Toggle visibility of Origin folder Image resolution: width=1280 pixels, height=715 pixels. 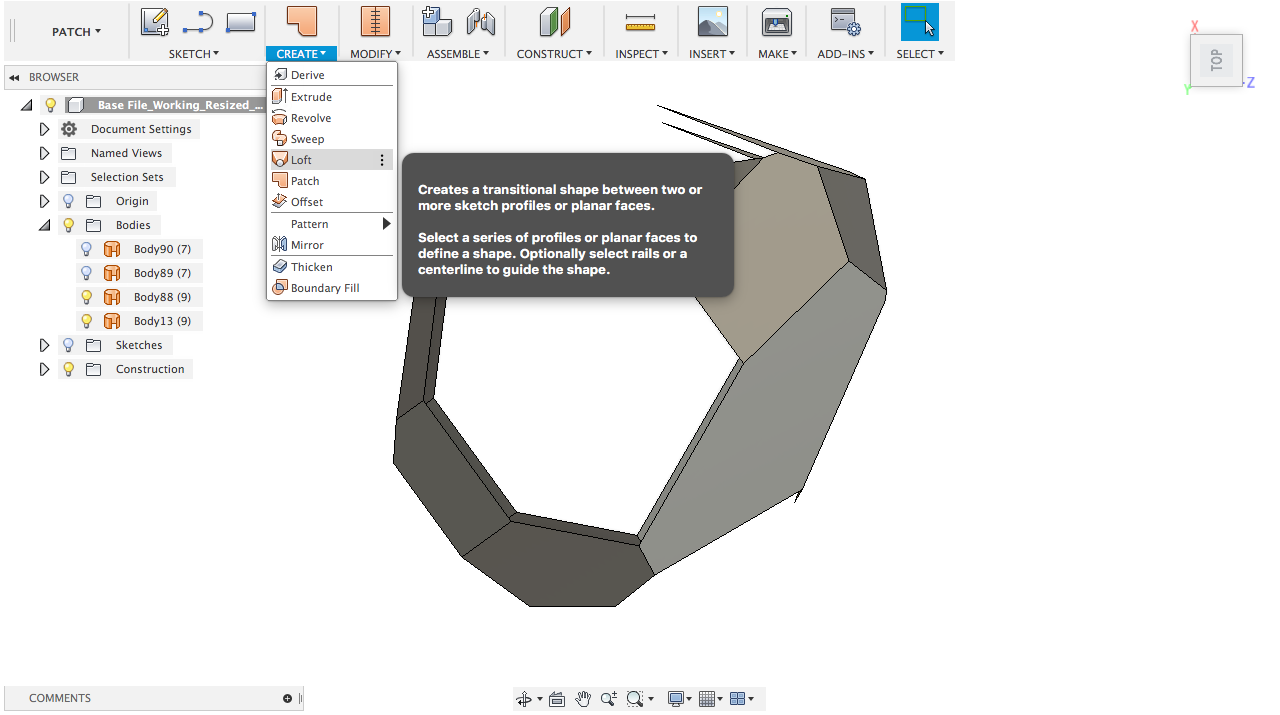[x=69, y=201]
